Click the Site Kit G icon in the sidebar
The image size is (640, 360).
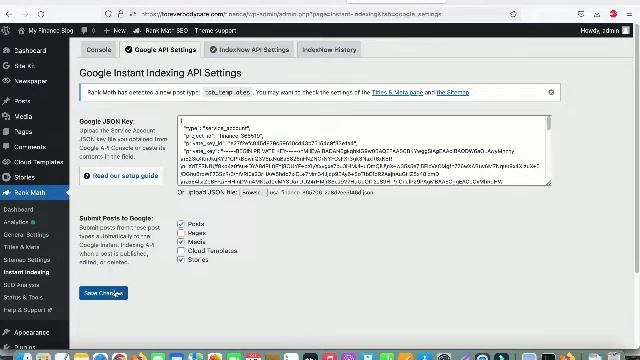click(x=6, y=66)
